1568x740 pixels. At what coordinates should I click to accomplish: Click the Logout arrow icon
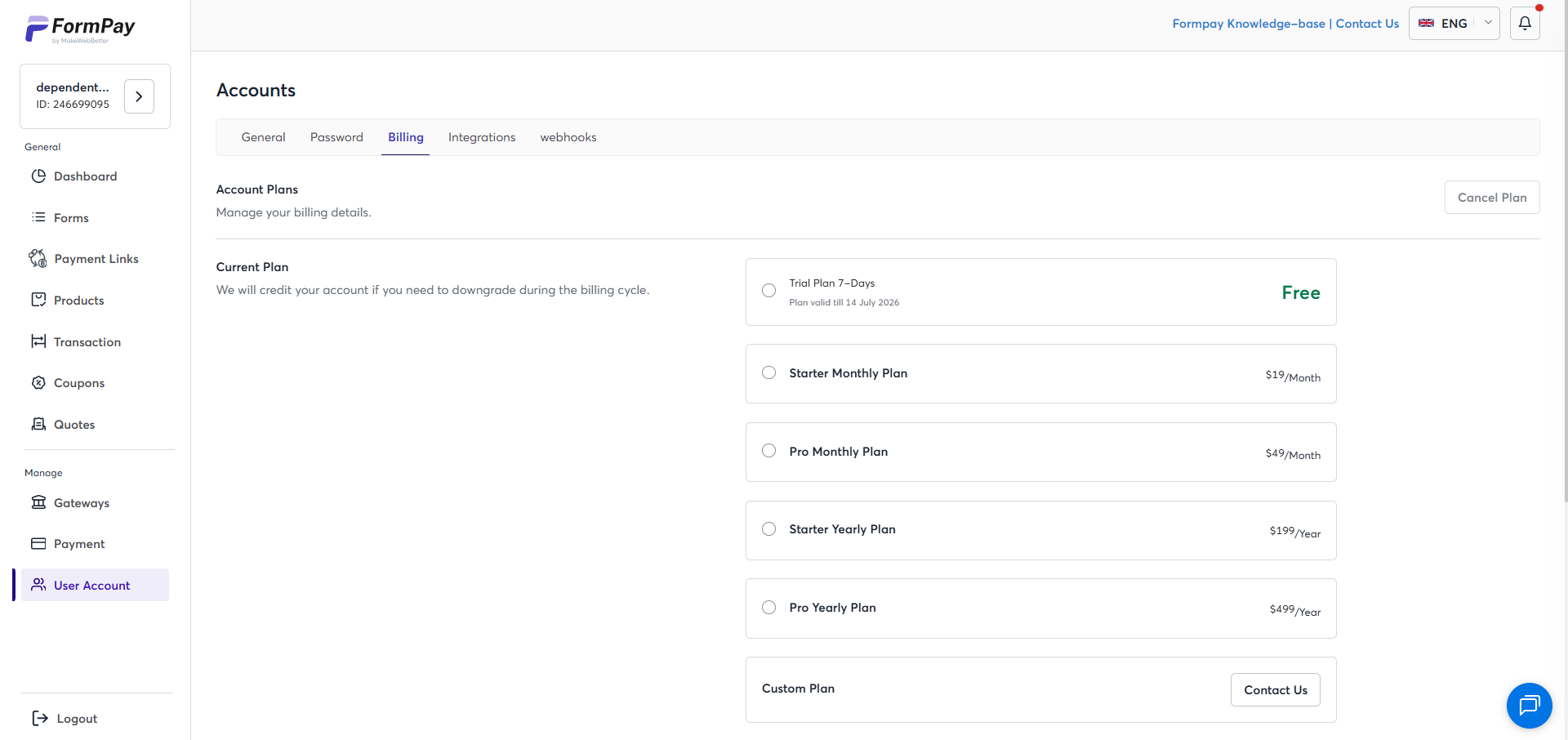[39, 718]
